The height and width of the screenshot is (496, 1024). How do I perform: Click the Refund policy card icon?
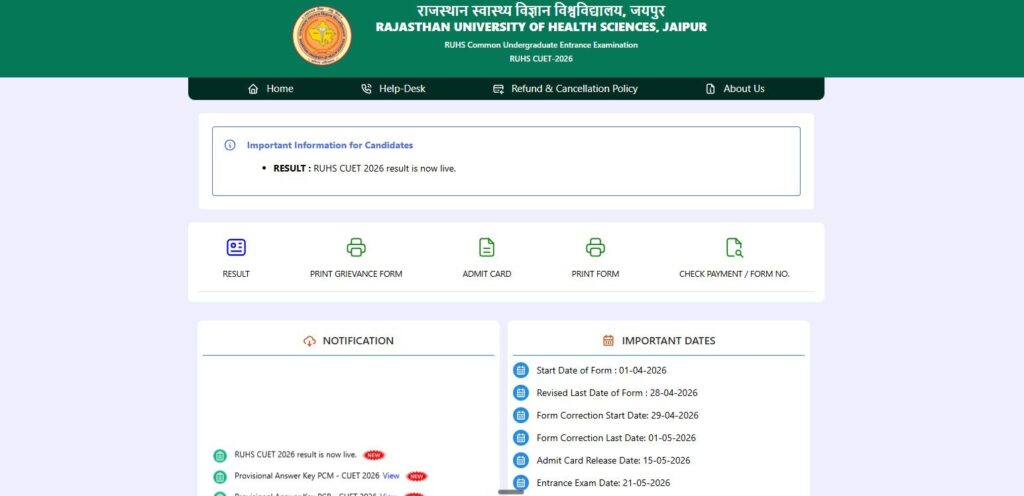tap(498, 89)
